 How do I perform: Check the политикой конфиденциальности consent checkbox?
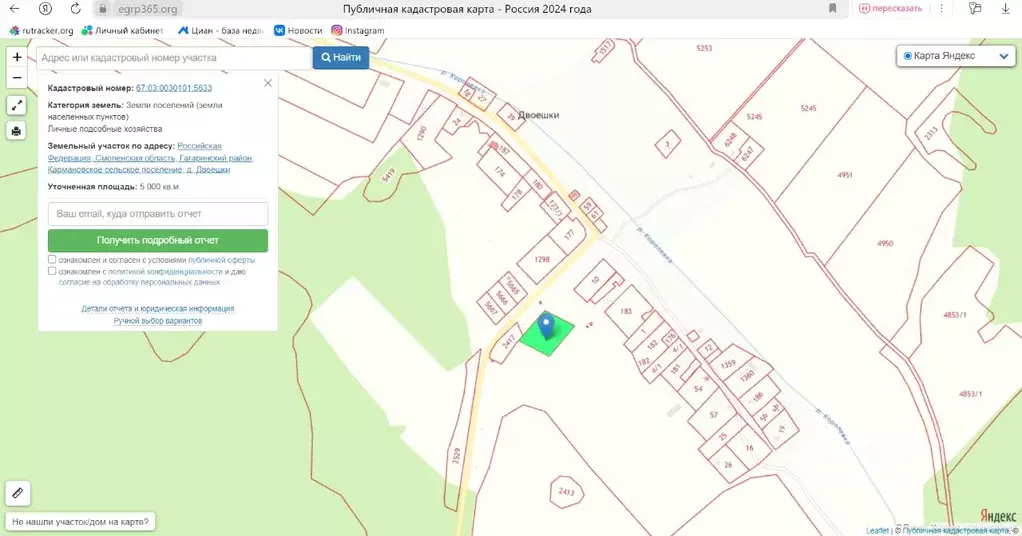(52, 271)
